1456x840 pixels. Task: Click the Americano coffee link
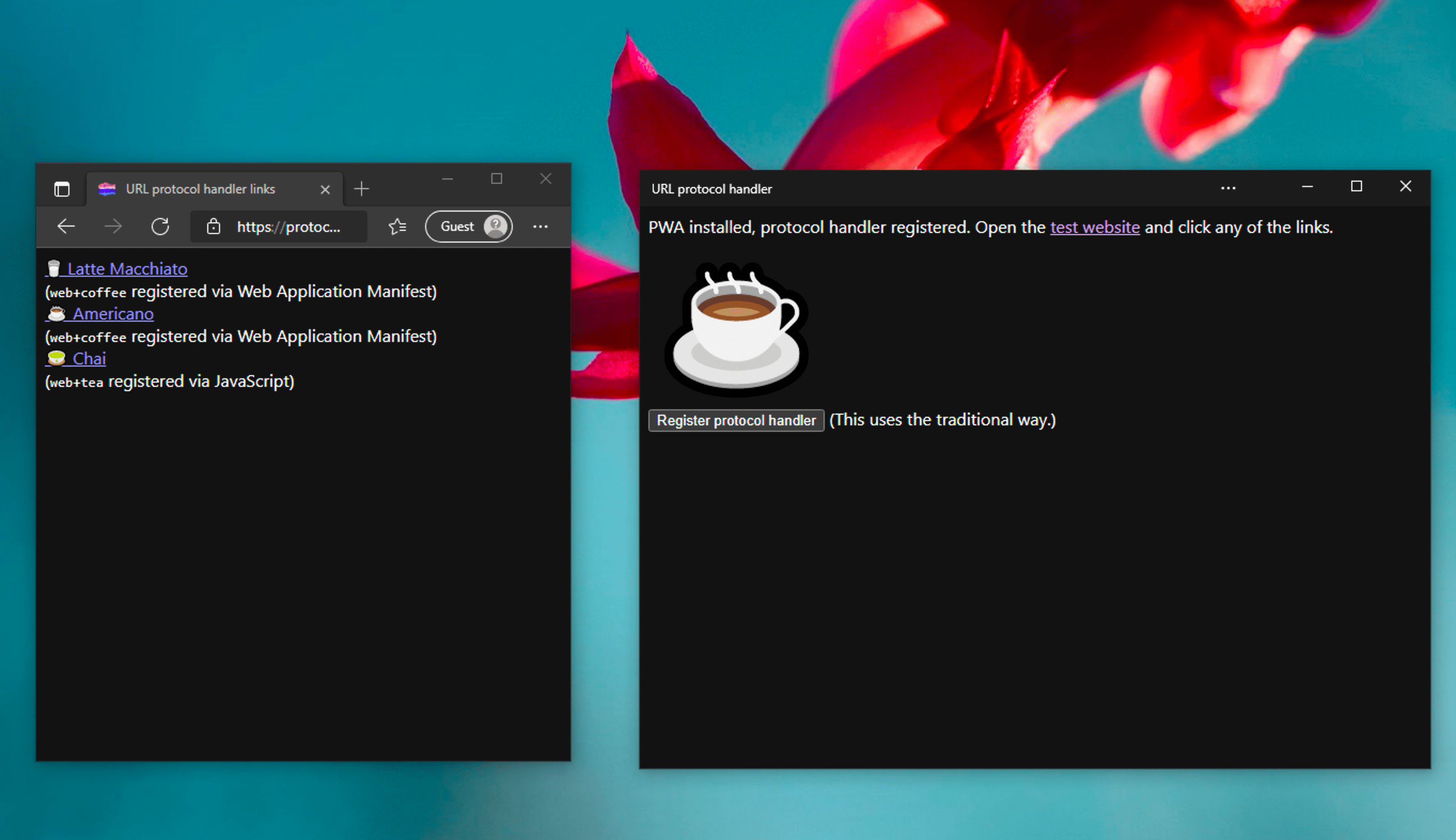click(113, 313)
